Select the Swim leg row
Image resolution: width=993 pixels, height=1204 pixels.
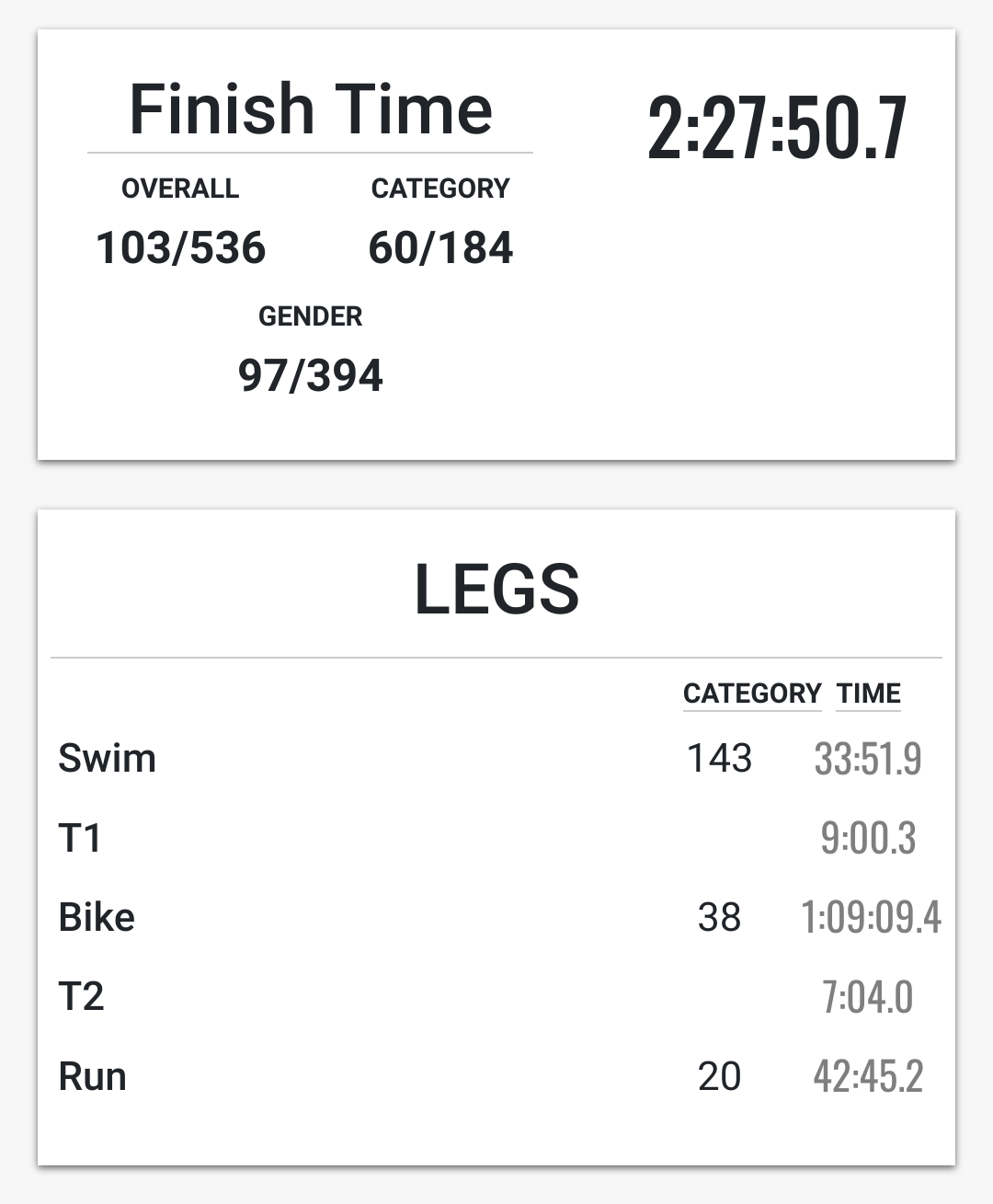[107, 759]
